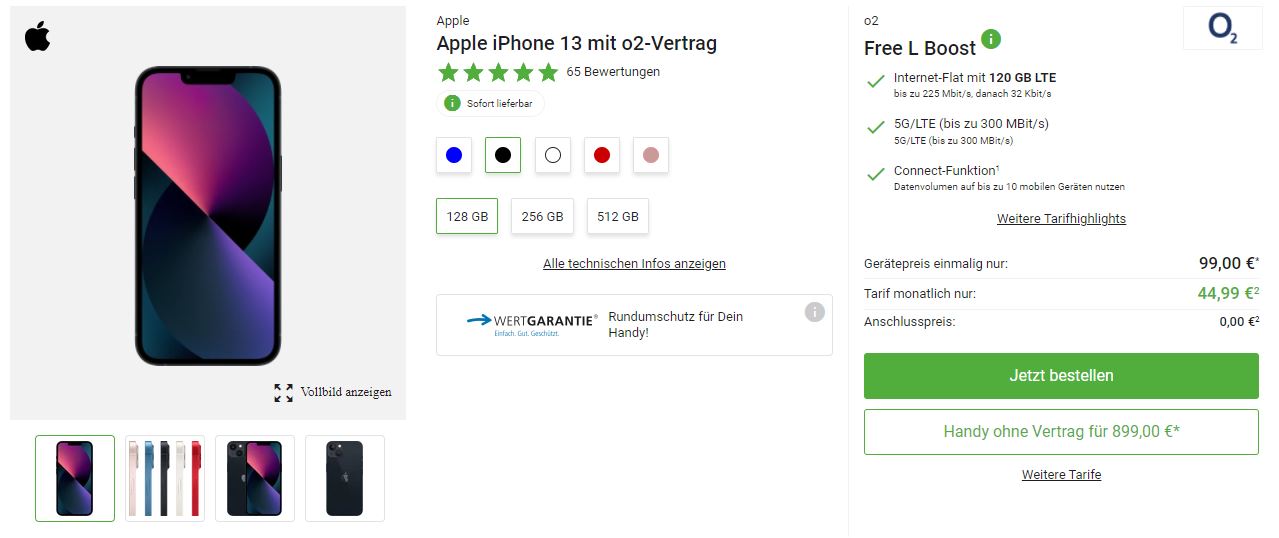The width and height of the screenshot is (1279, 538).
Task: Open Weitere Tarife link
Action: (x=1061, y=475)
